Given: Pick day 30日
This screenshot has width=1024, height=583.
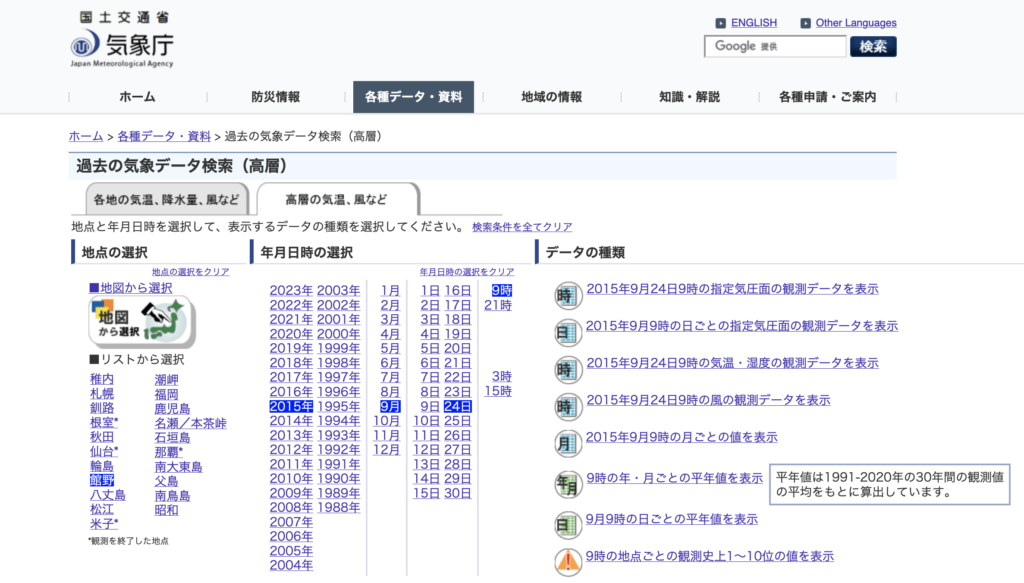Looking at the screenshot, I should (457, 494).
